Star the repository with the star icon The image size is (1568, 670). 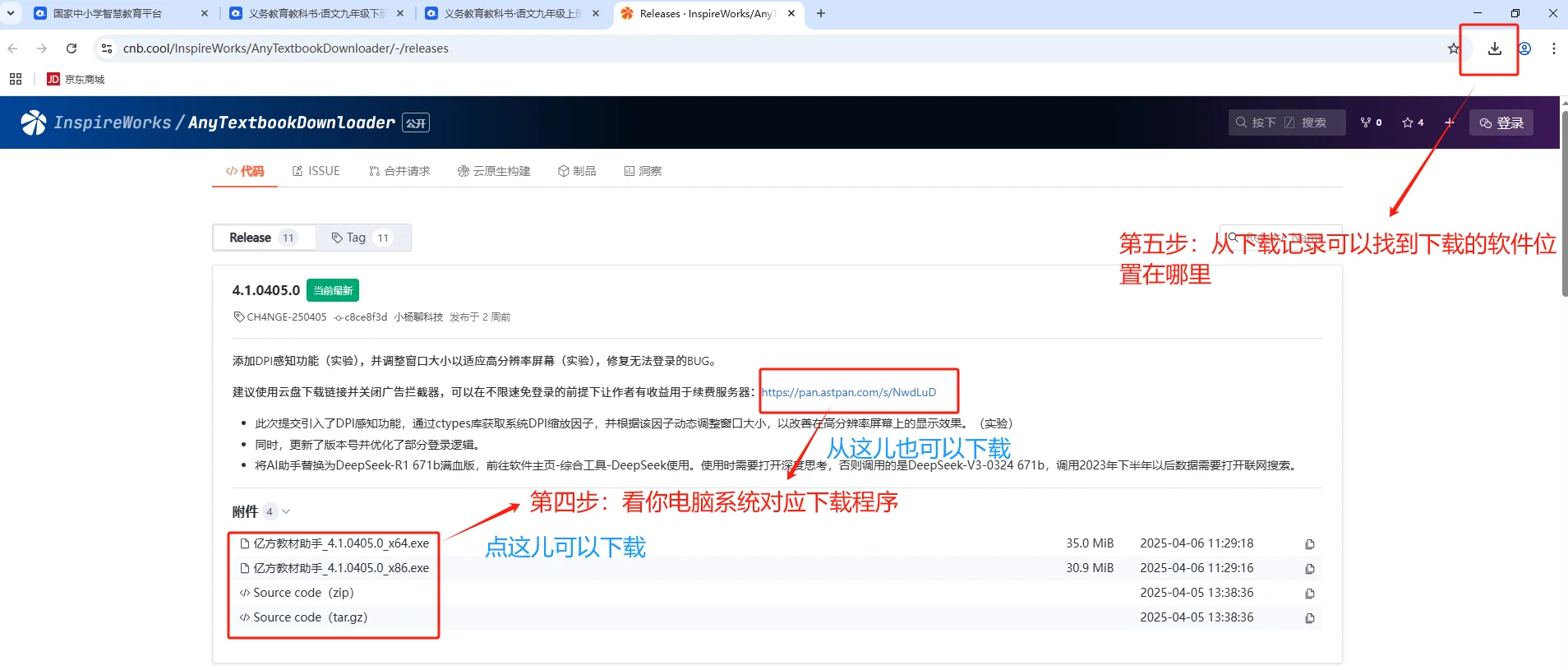(x=1408, y=122)
